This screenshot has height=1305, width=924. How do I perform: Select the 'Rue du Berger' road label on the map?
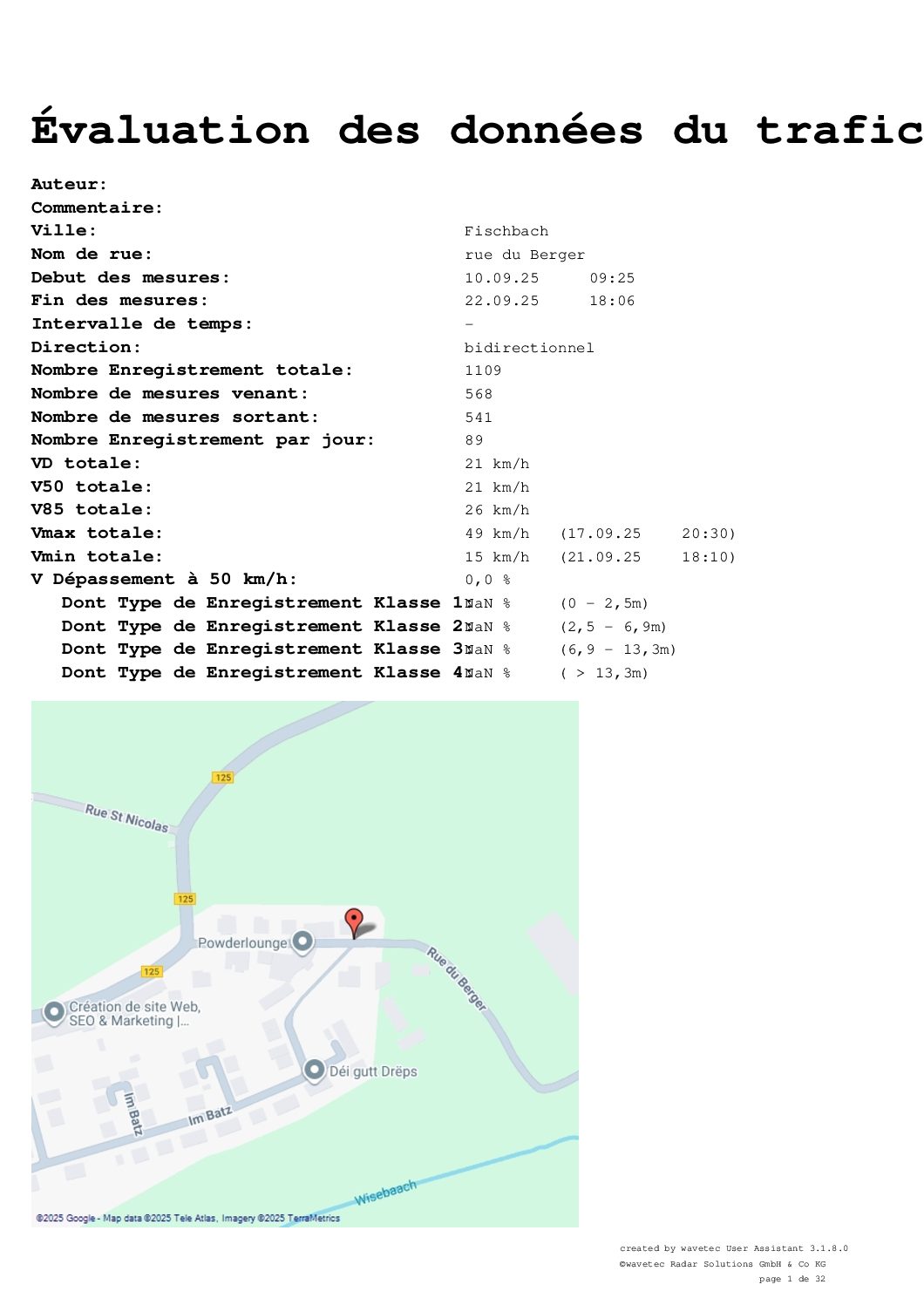coord(457,979)
